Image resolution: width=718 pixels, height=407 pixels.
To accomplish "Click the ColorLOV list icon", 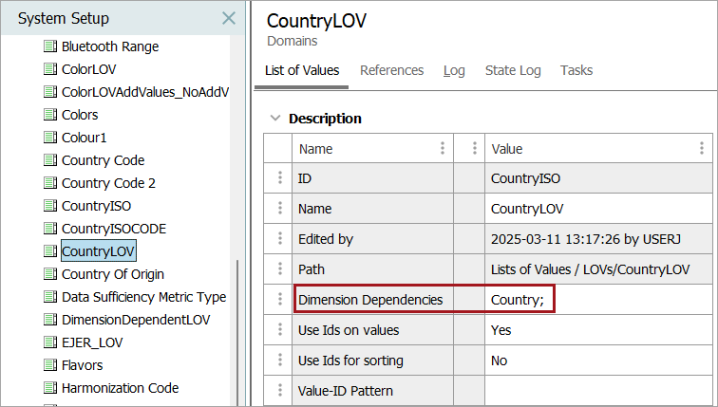I will pyautogui.click(x=50, y=69).
